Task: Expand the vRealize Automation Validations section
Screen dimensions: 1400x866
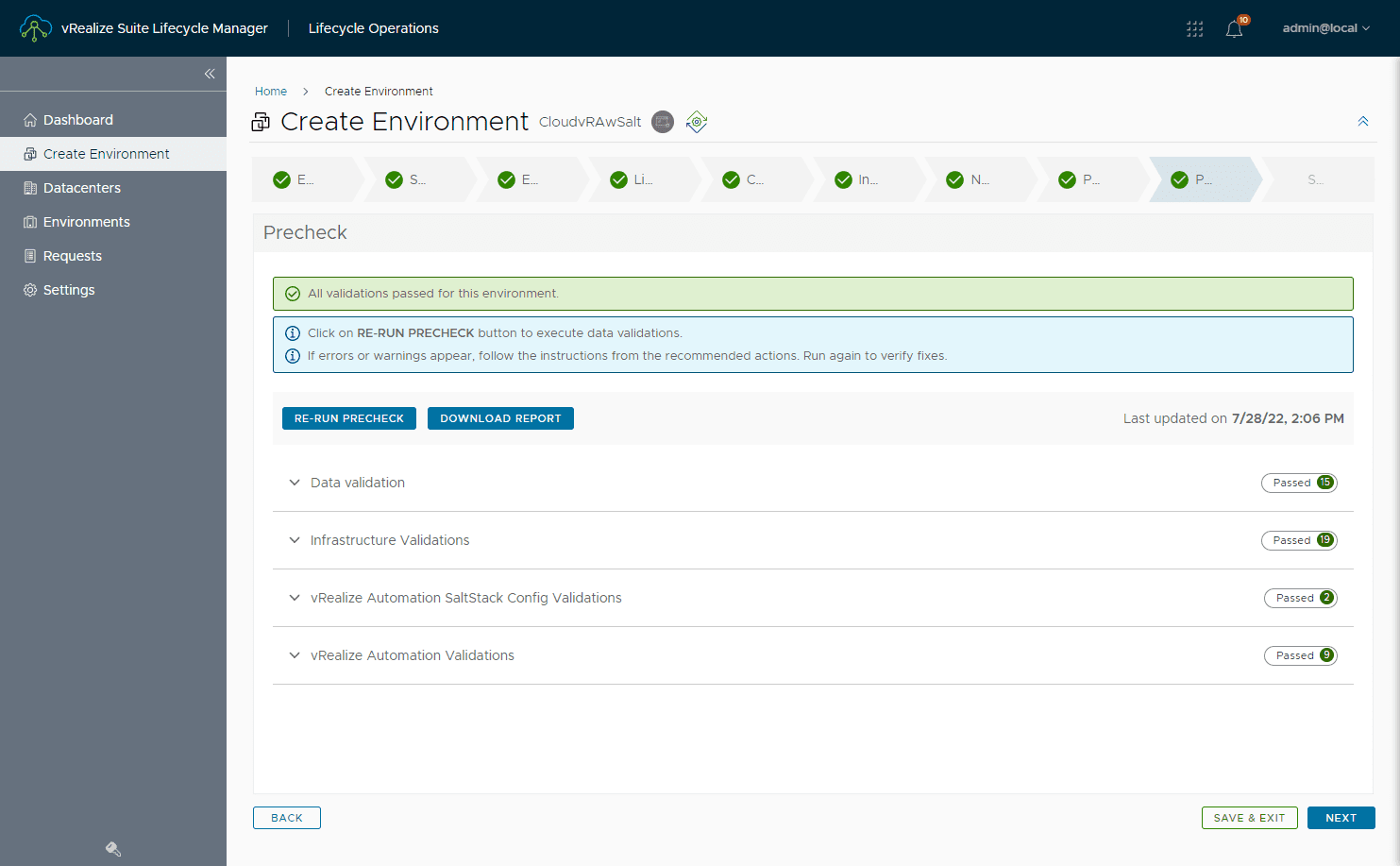Action: (x=295, y=655)
